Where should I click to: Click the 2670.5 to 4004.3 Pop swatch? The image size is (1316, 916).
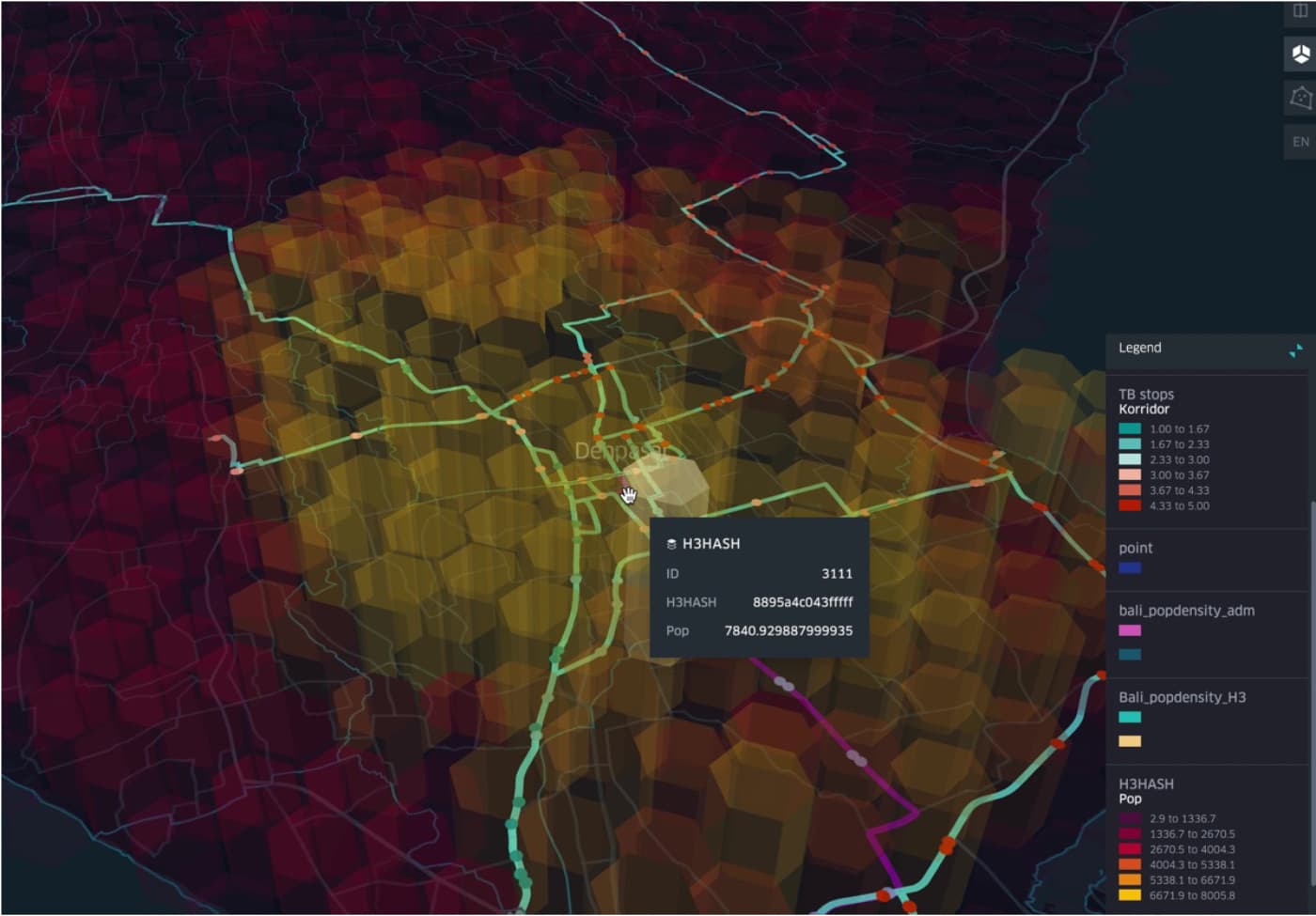(1130, 849)
